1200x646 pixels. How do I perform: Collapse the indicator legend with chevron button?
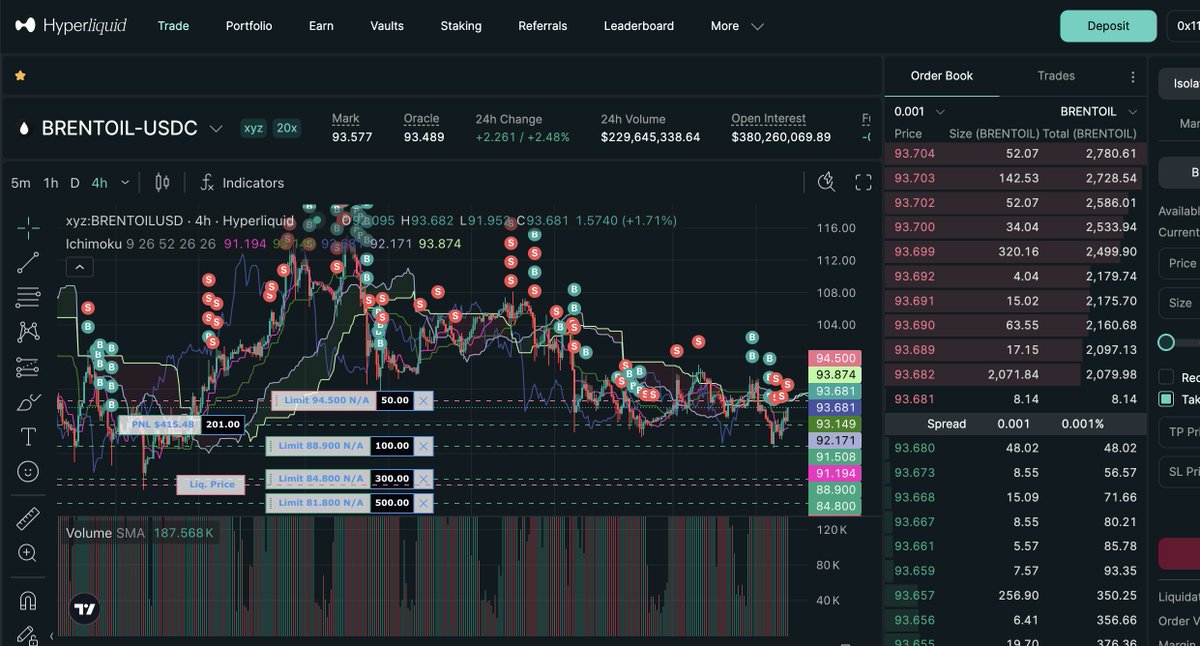point(79,267)
